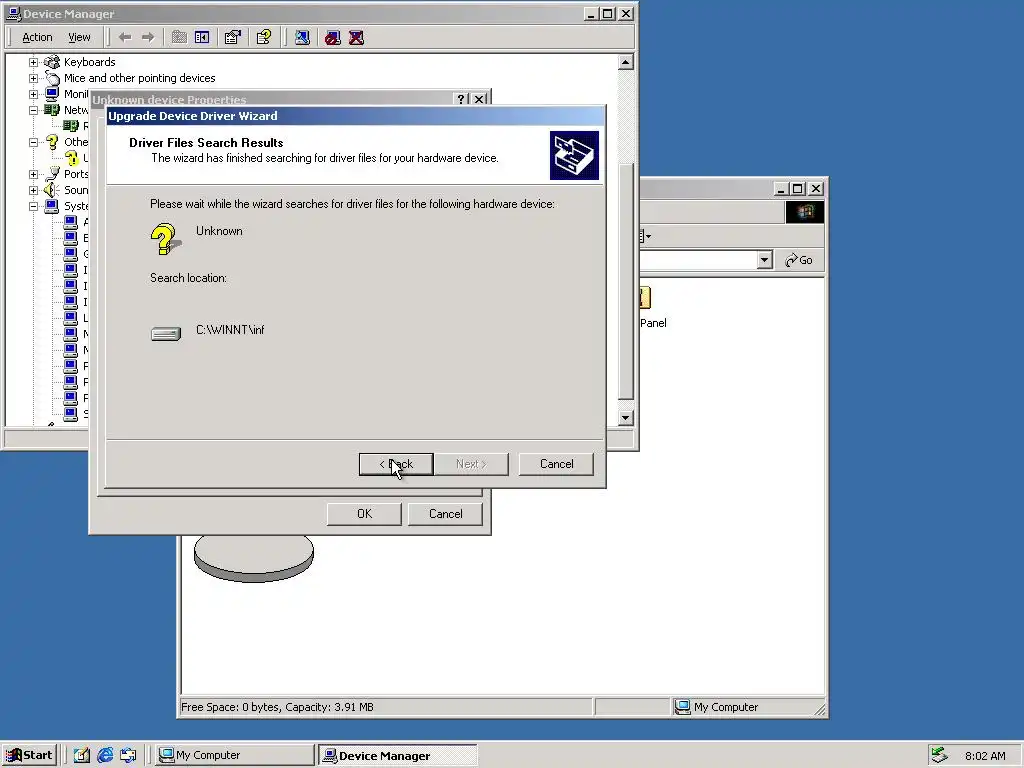This screenshot has height=768, width=1024.
Task: Click Cancel in the Upgrade Driver Wizard
Action: (556, 464)
